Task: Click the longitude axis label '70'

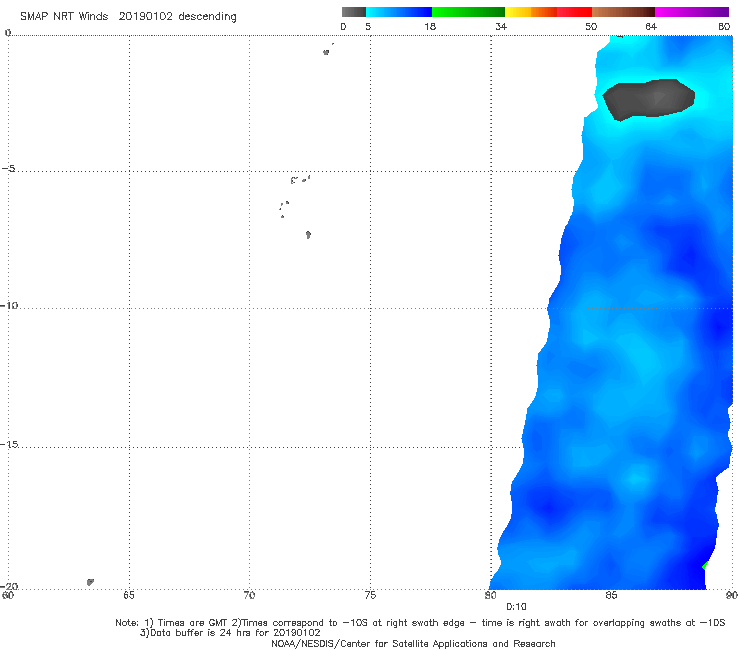Action: (x=249, y=595)
